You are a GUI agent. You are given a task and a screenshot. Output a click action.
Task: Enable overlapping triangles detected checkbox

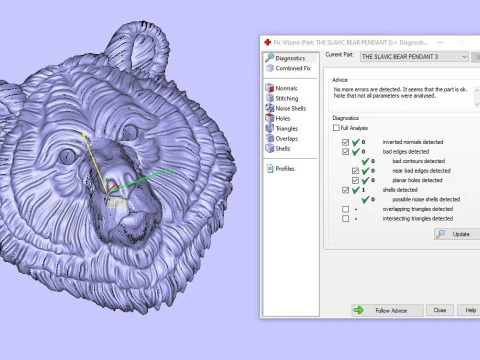(345, 209)
